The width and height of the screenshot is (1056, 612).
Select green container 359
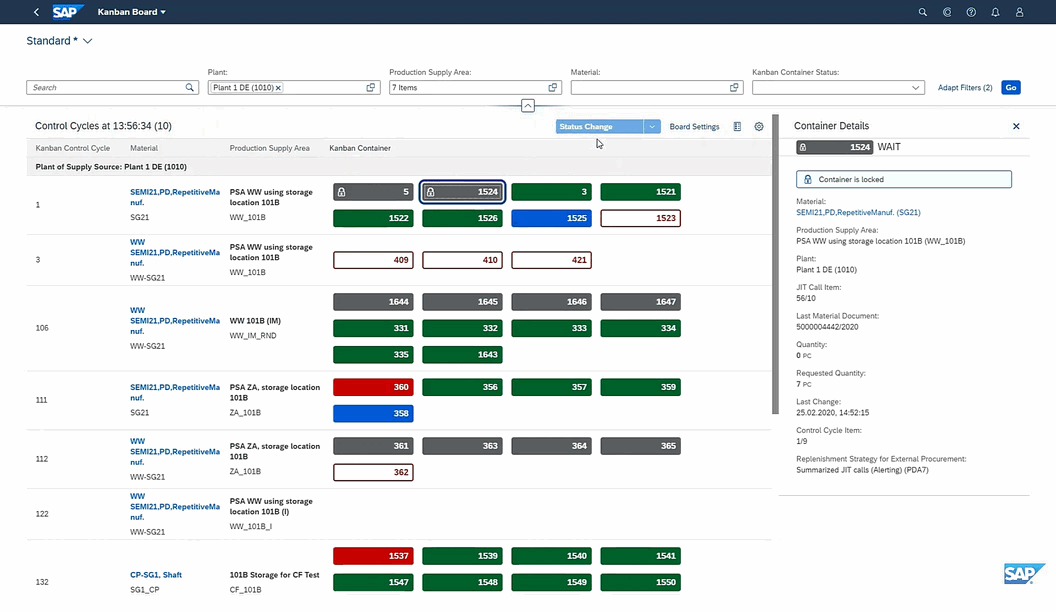tap(640, 387)
